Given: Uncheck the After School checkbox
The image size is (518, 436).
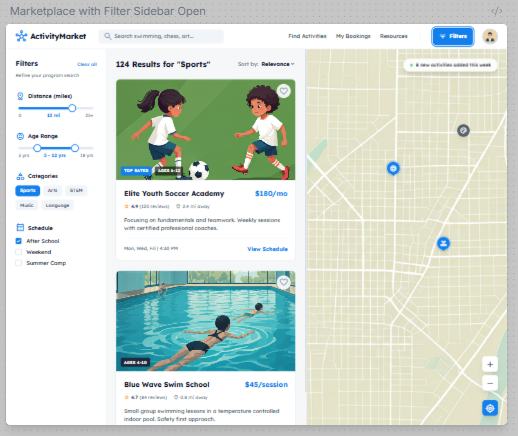Looking at the screenshot, I should click(19, 241).
